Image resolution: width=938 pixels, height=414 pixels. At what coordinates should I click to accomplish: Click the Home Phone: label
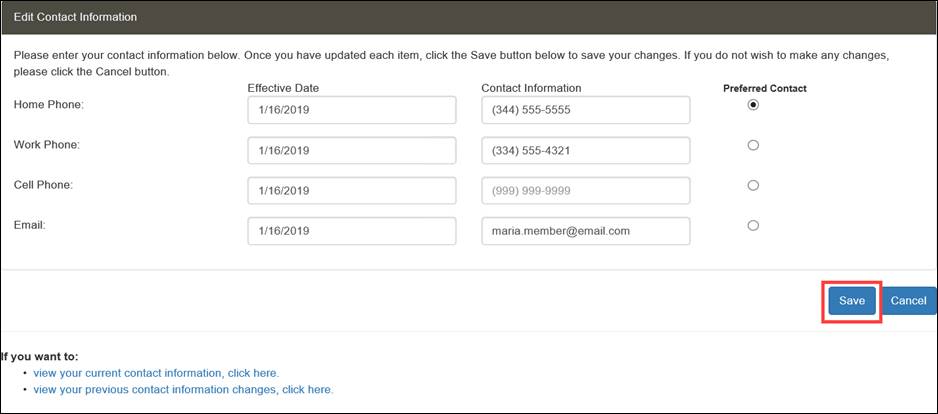(x=50, y=105)
